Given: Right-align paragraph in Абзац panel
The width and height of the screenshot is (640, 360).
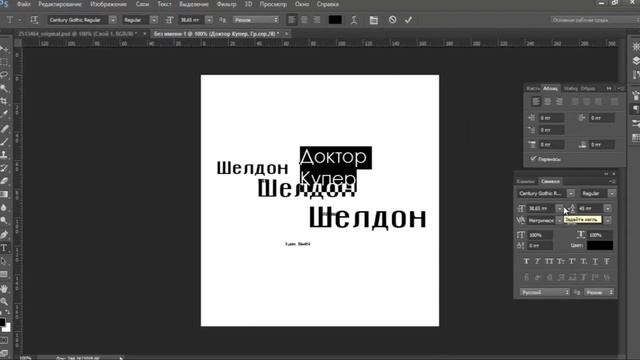Looking at the screenshot, I should (x=559, y=102).
